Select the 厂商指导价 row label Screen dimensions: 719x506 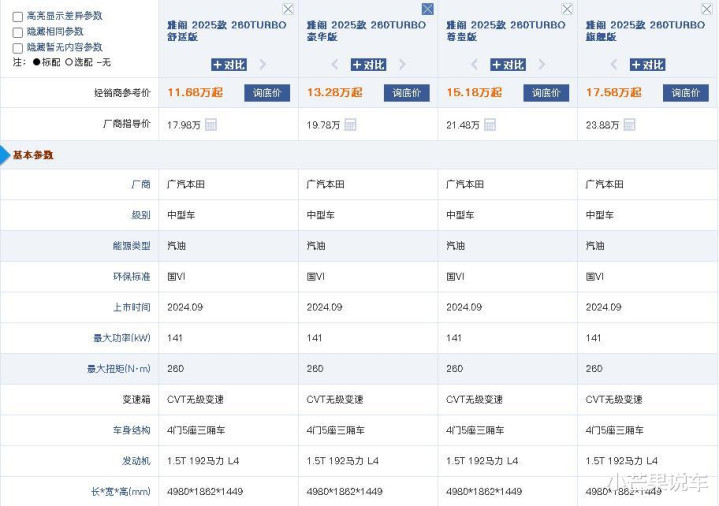click(127, 124)
